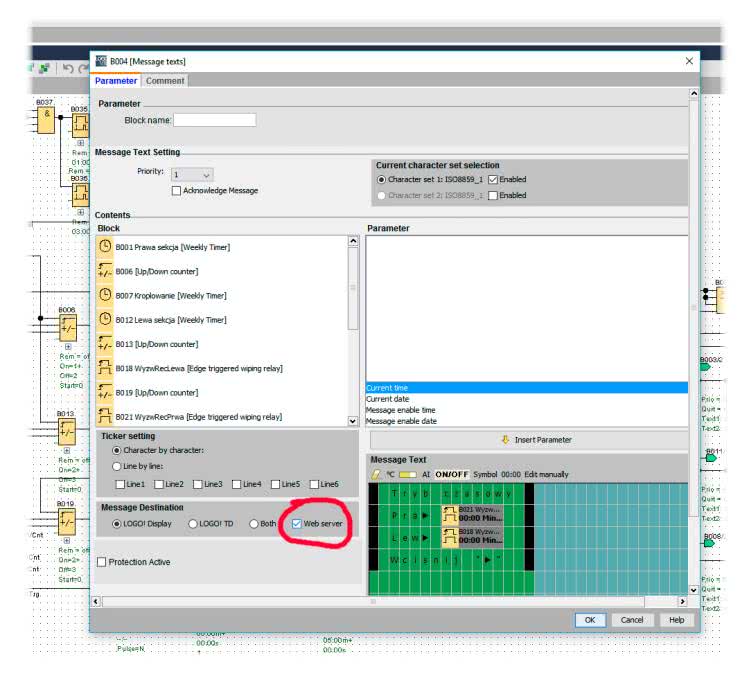Select B001 Prawa sekcja weekly timer icon
Image resolution: width=740 pixels, height=678 pixels.
pyautogui.click(x=105, y=247)
